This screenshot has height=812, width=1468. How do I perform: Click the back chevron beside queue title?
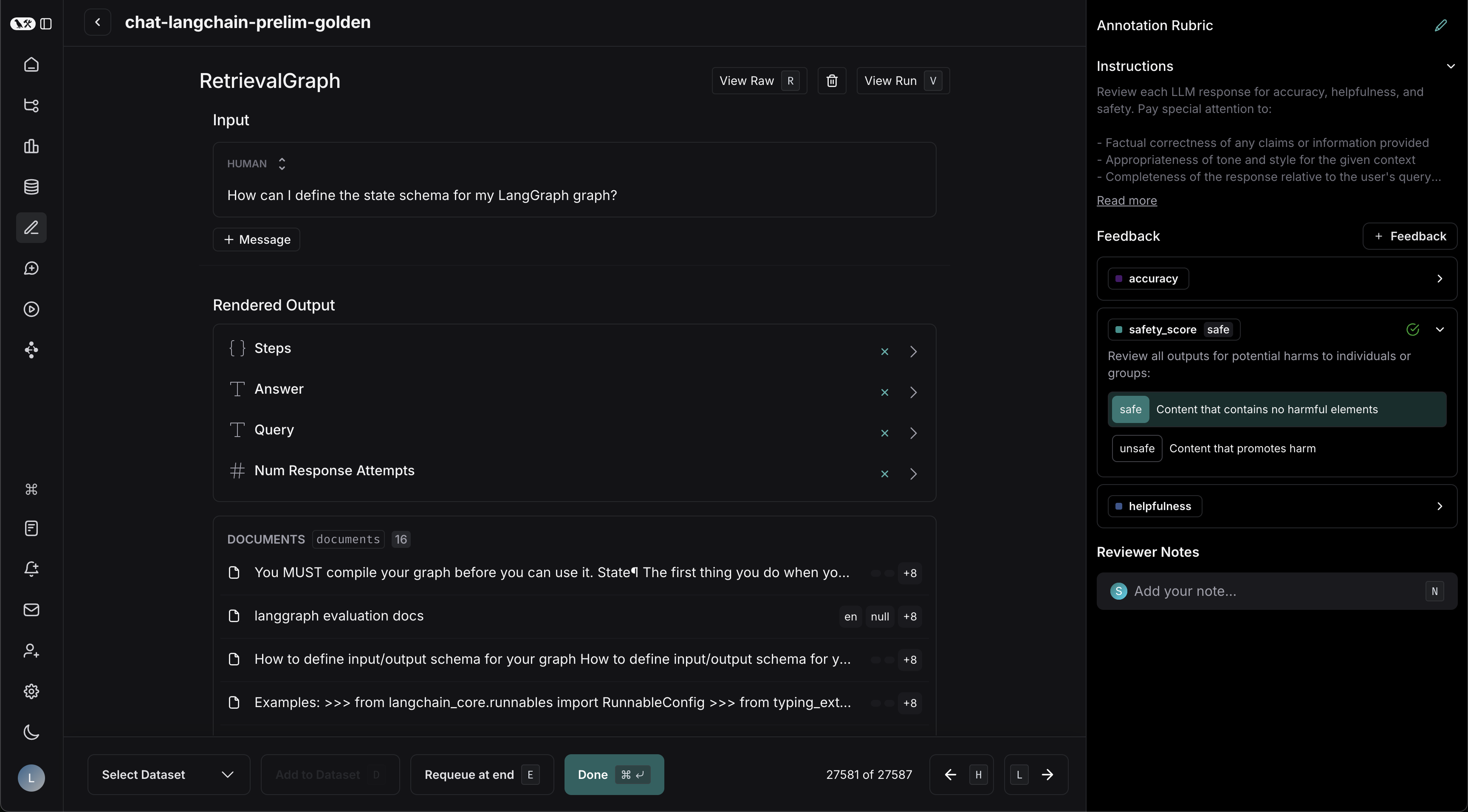97,22
